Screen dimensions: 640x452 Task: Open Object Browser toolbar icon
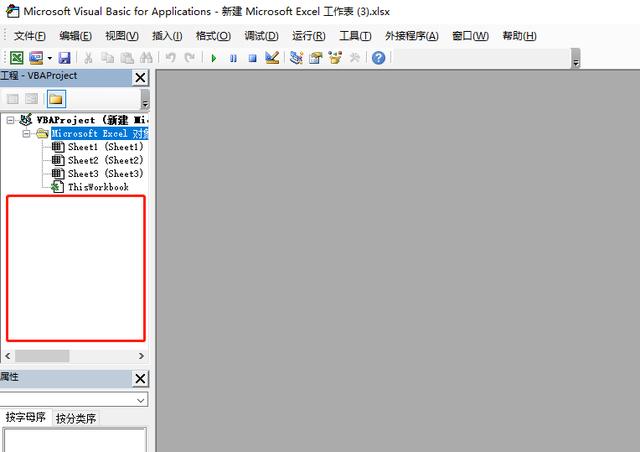[335, 58]
